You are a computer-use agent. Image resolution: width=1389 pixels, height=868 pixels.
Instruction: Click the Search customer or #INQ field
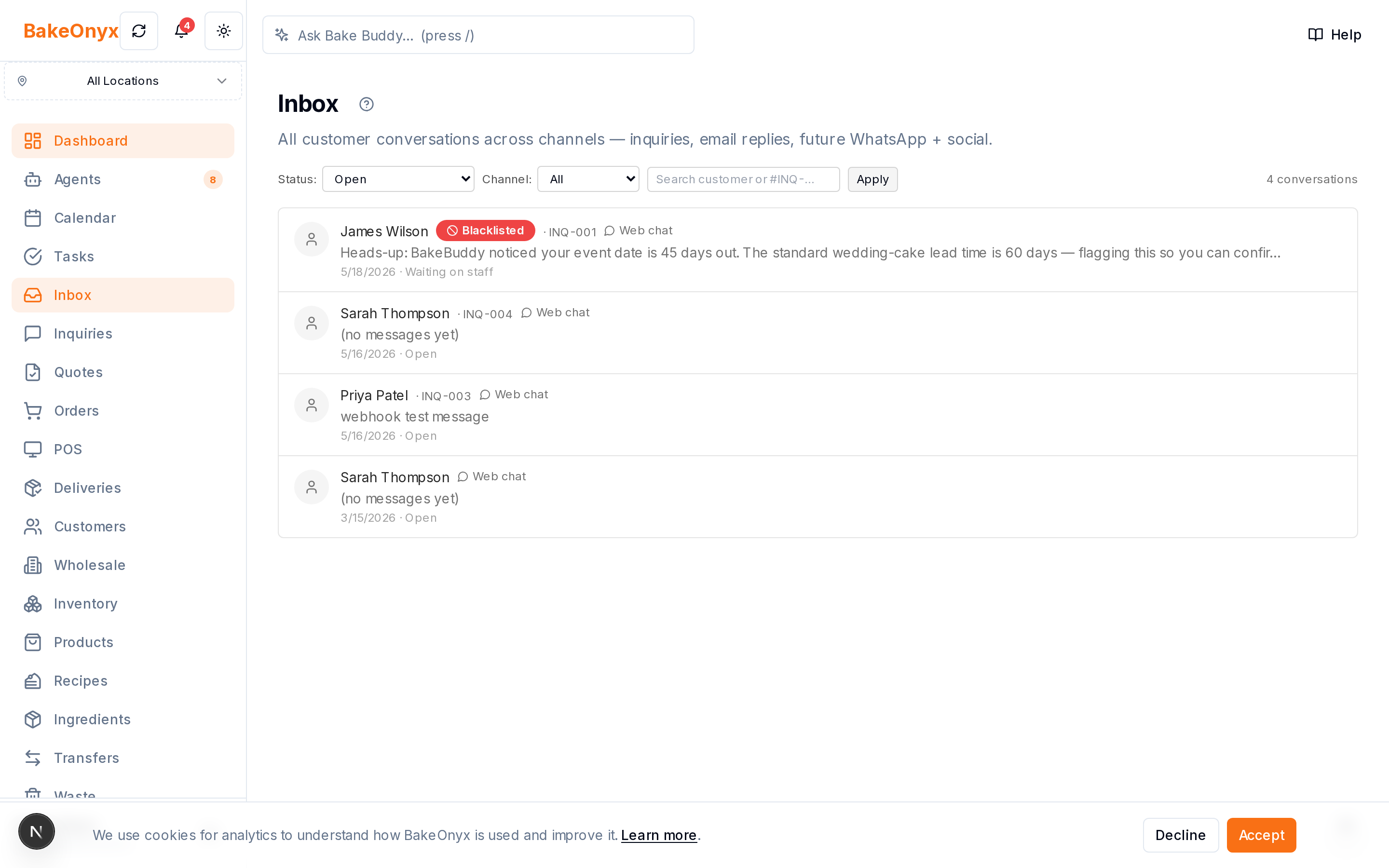[x=743, y=179]
